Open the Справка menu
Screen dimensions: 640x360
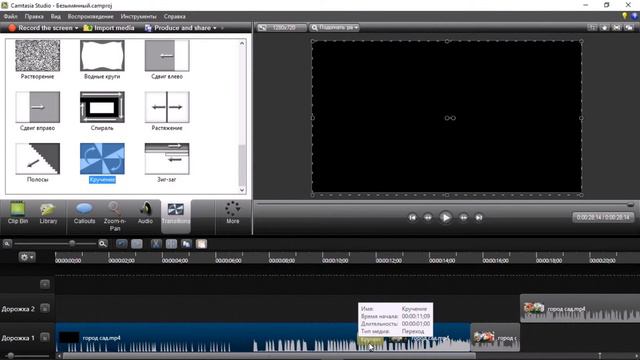(175, 16)
